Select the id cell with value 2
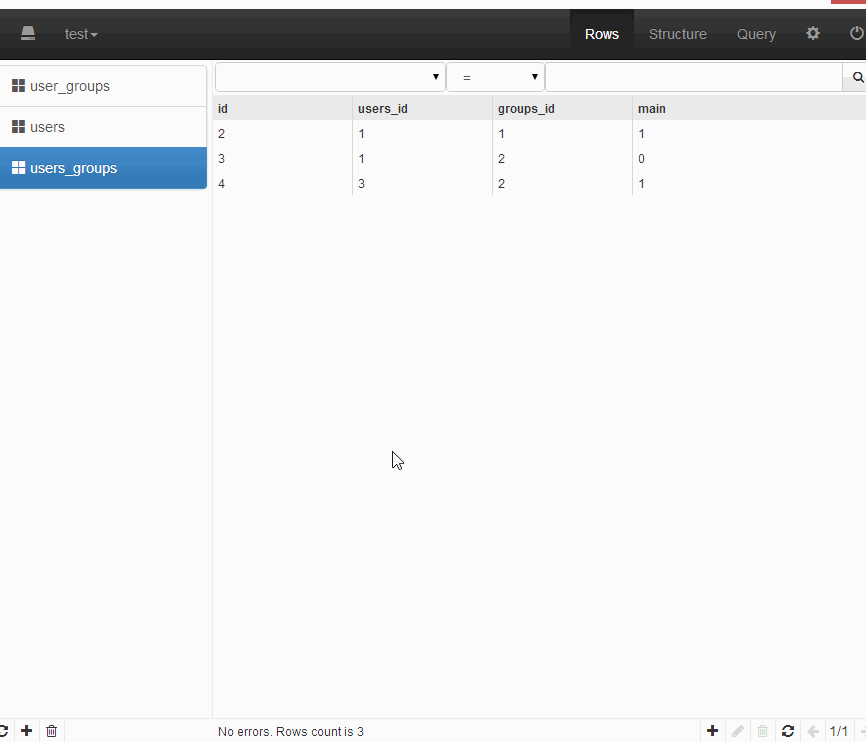This screenshot has height=742, width=866. pos(221,134)
